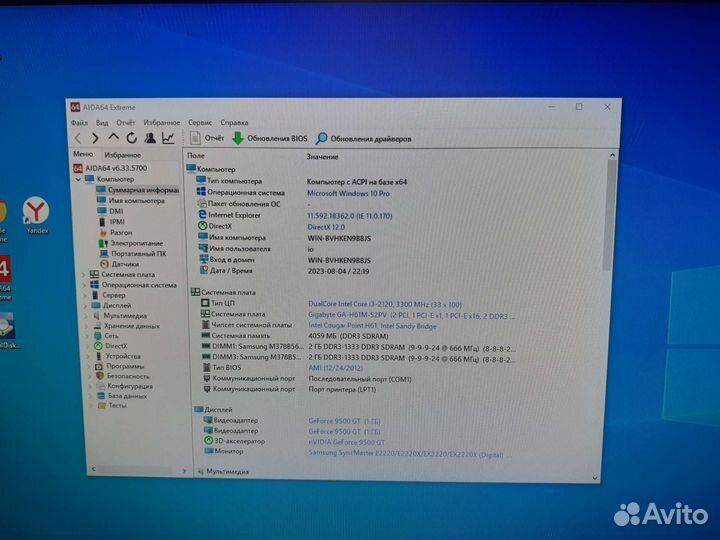Viewport: 720px width, 540px height.
Task: Click the Программы icon in the tree
Action: (x=99, y=366)
